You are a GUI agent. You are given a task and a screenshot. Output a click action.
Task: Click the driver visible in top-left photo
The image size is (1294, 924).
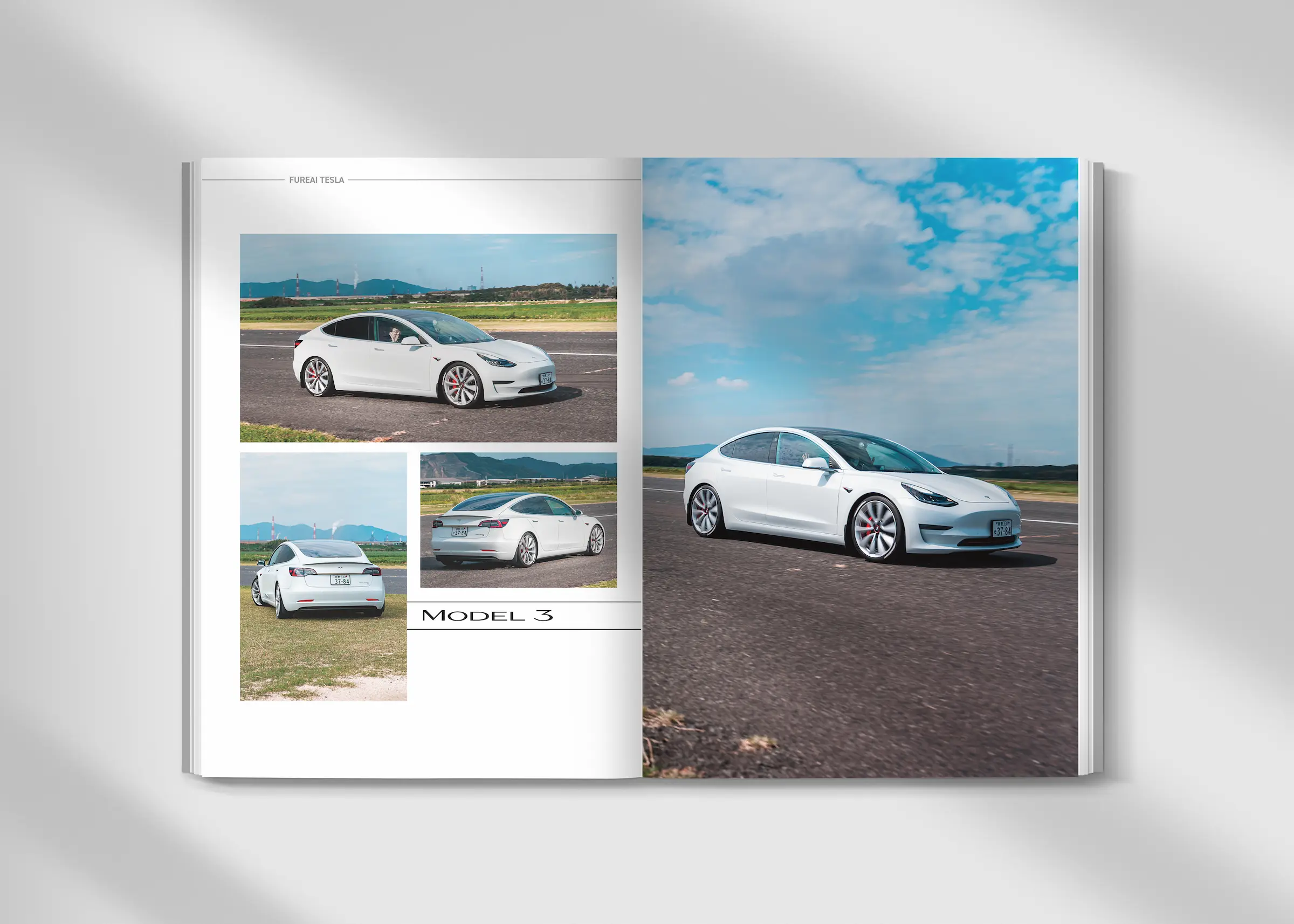tap(395, 334)
